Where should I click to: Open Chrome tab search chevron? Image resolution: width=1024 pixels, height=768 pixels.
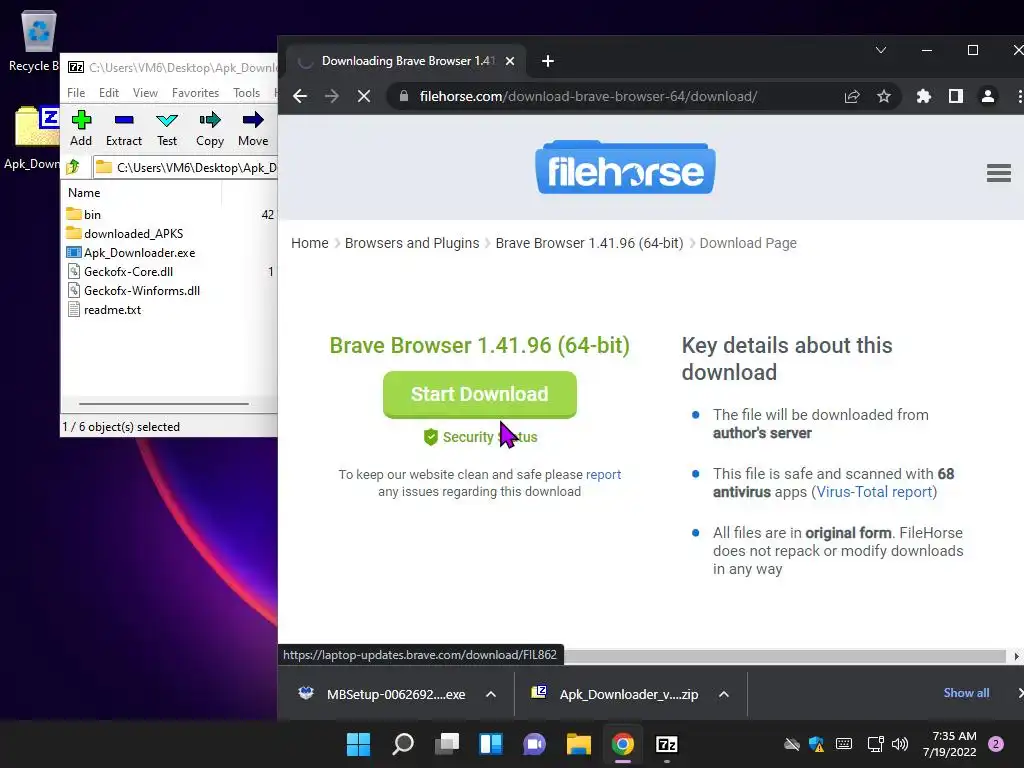tap(880, 50)
